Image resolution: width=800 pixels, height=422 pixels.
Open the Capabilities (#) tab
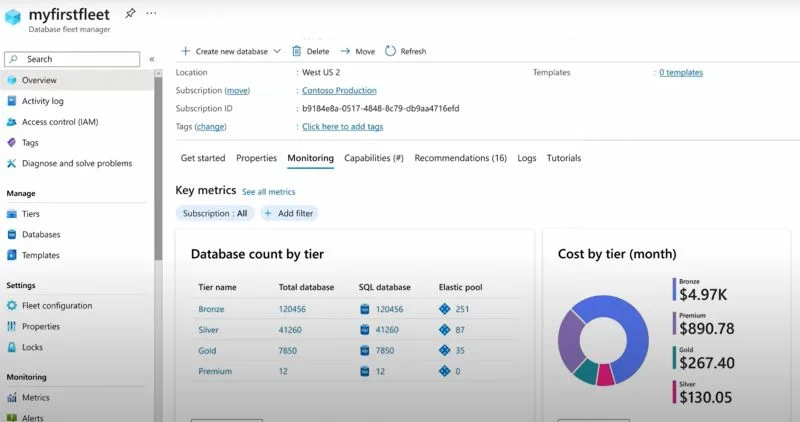pyautogui.click(x=373, y=158)
